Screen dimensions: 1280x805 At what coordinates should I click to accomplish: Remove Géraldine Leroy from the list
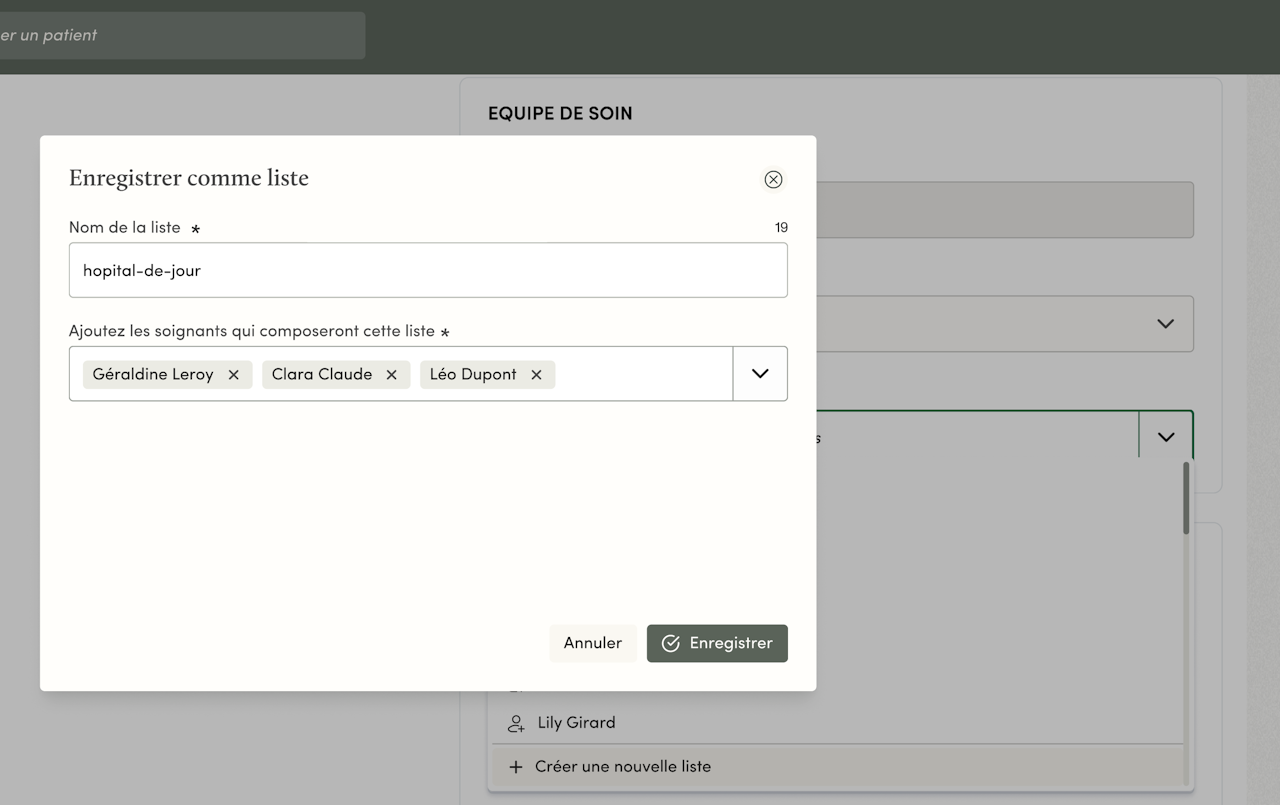coord(233,374)
